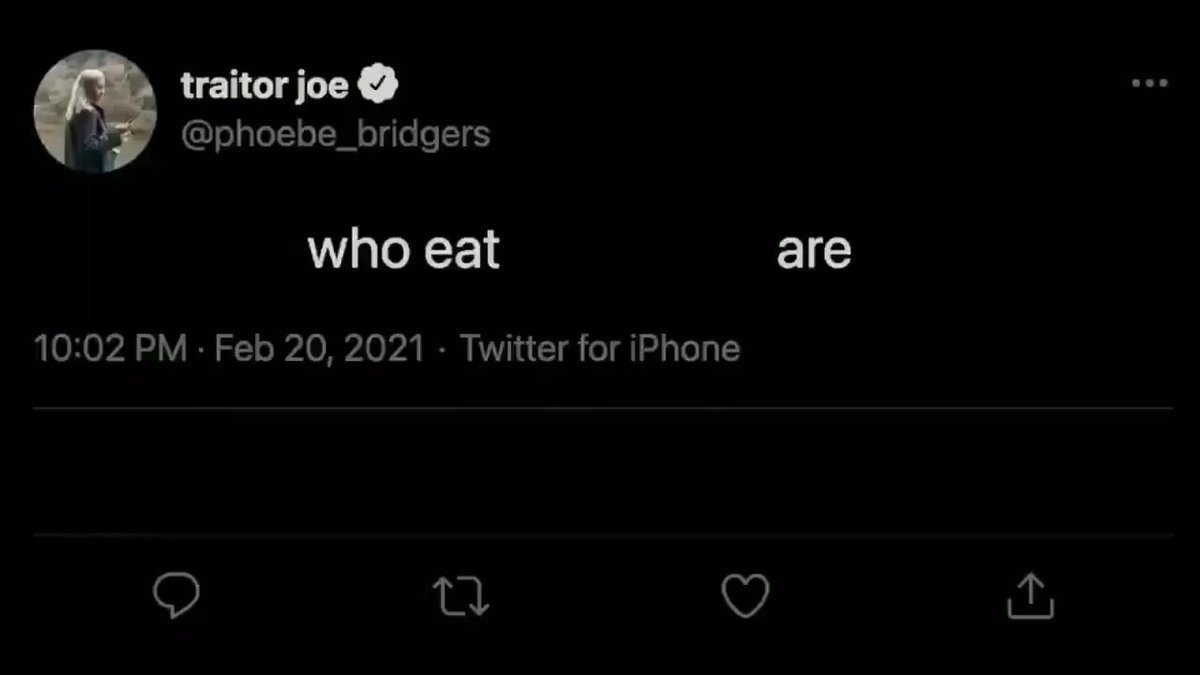This screenshot has width=1200, height=675.
Task: Click the 10:02 PM timestamp
Action: [110, 349]
